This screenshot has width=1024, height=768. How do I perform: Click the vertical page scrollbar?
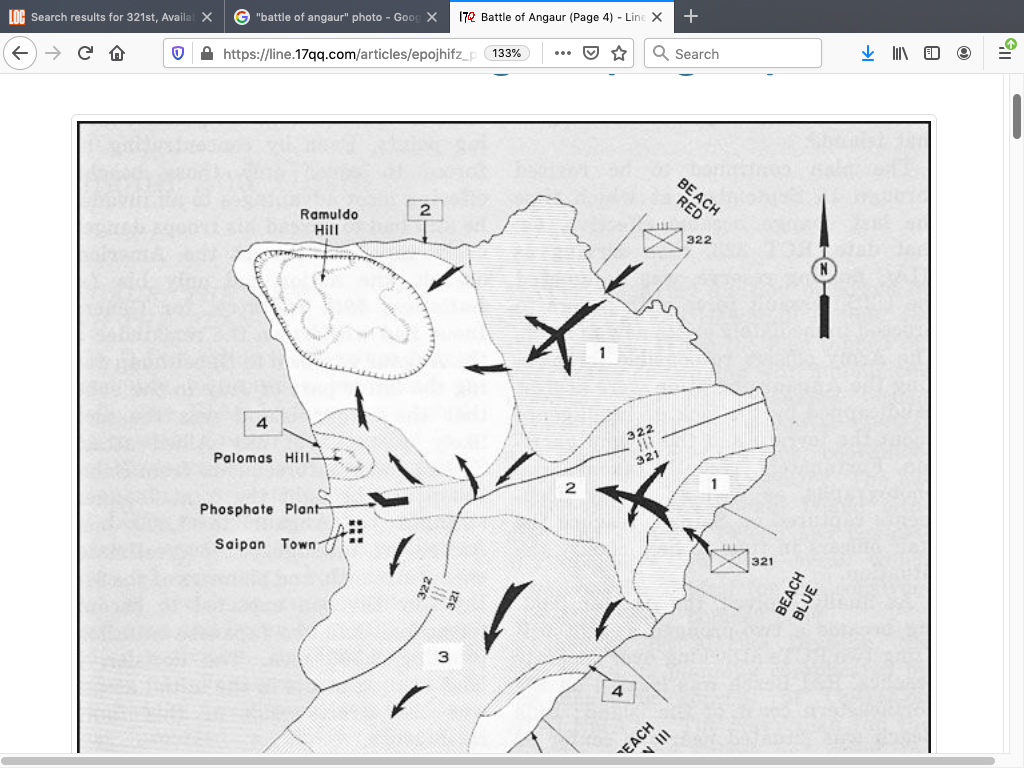click(1017, 400)
